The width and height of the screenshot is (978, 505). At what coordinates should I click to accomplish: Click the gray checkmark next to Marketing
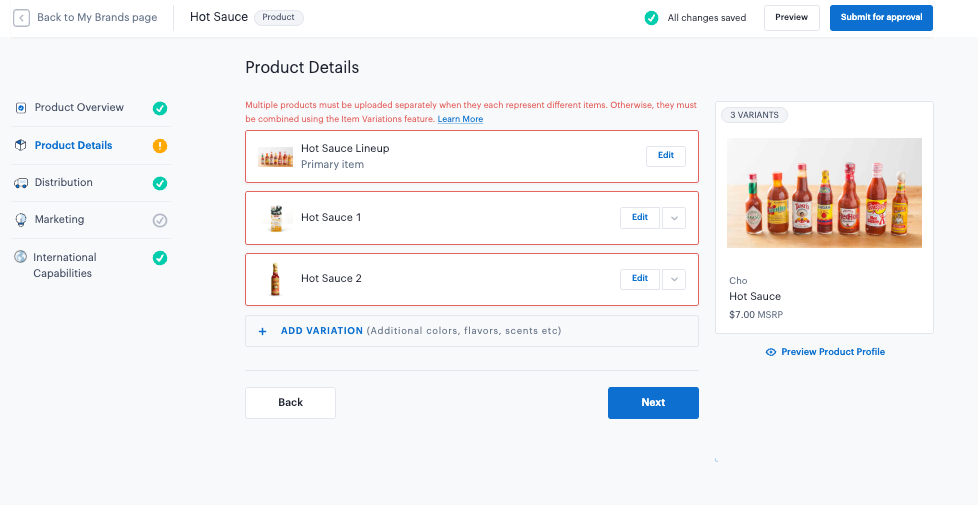pos(160,220)
